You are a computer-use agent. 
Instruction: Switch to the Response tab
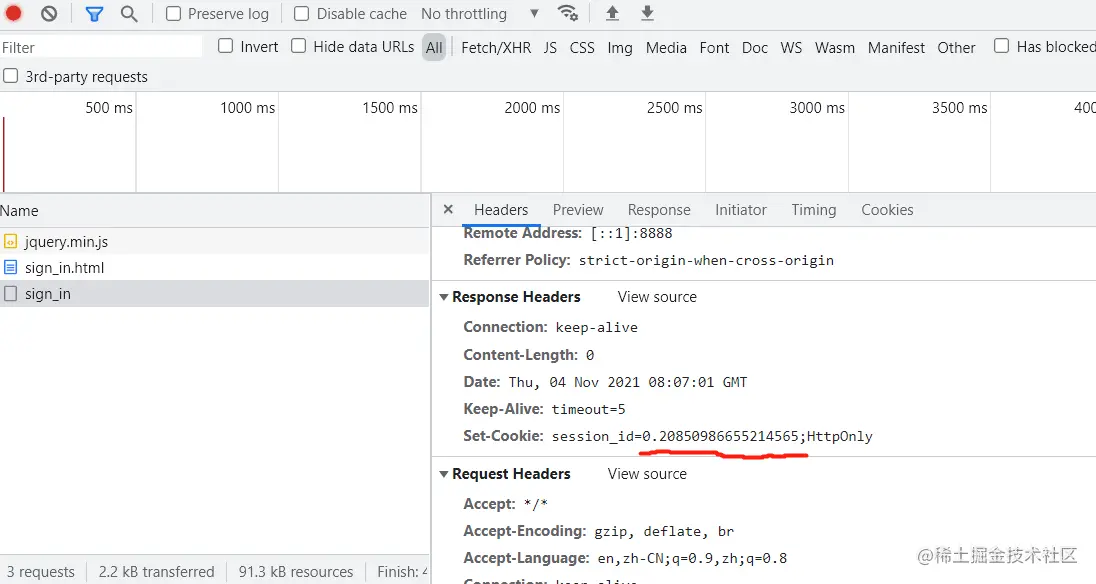click(x=658, y=210)
